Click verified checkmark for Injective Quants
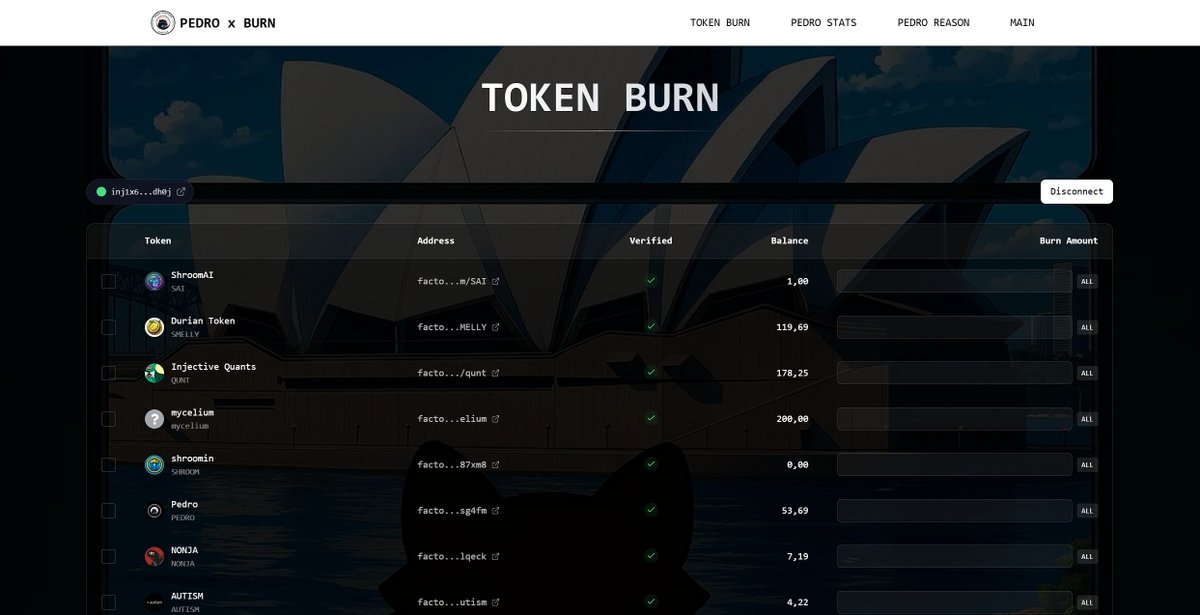Viewport: 1200px width, 615px height. [x=651, y=372]
